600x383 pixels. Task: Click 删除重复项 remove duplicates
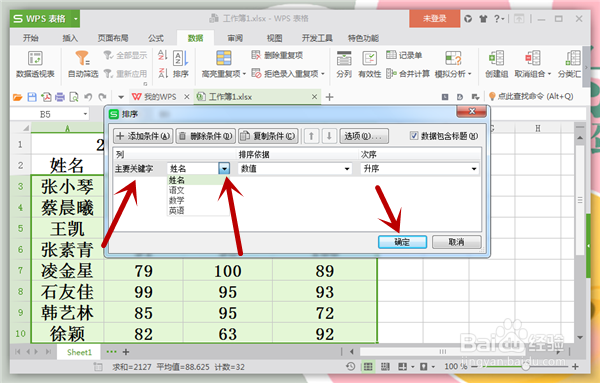[277, 55]
